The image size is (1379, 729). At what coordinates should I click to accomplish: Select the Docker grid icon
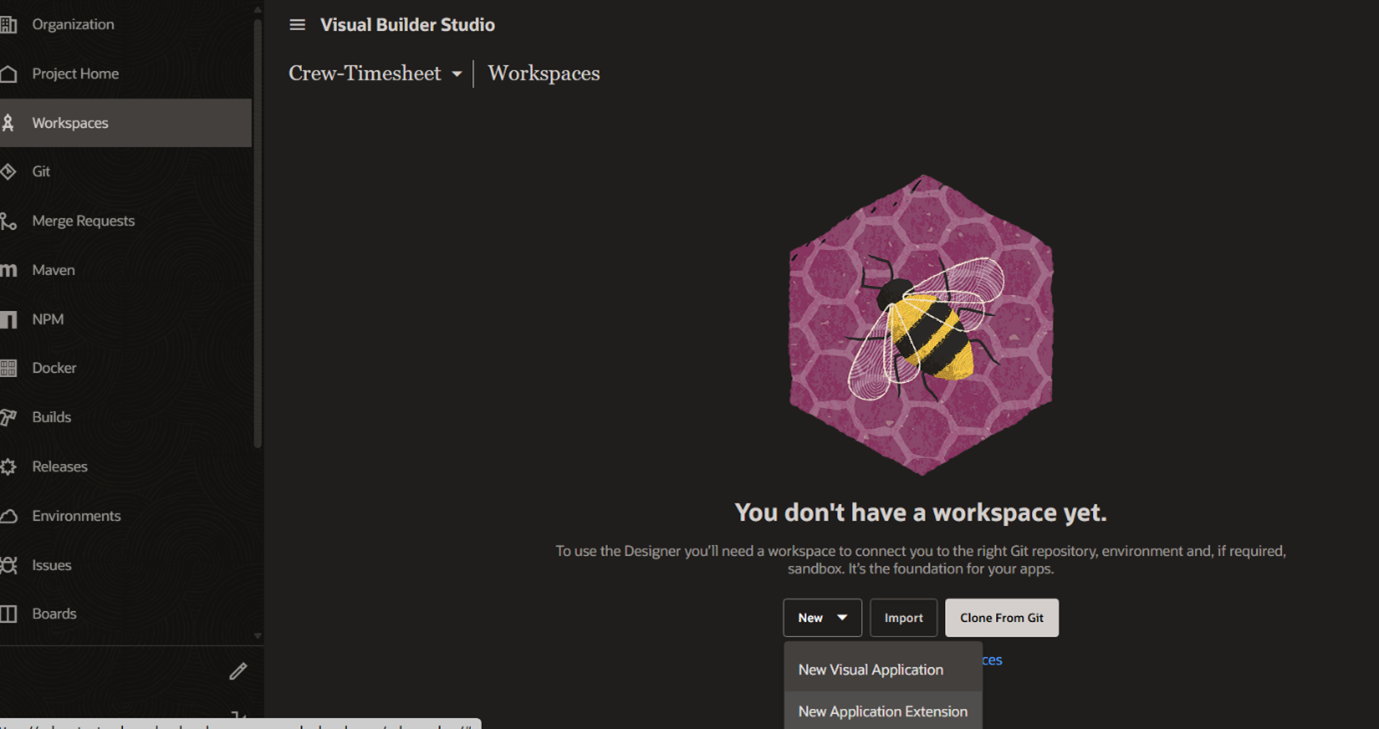point(9,368)
